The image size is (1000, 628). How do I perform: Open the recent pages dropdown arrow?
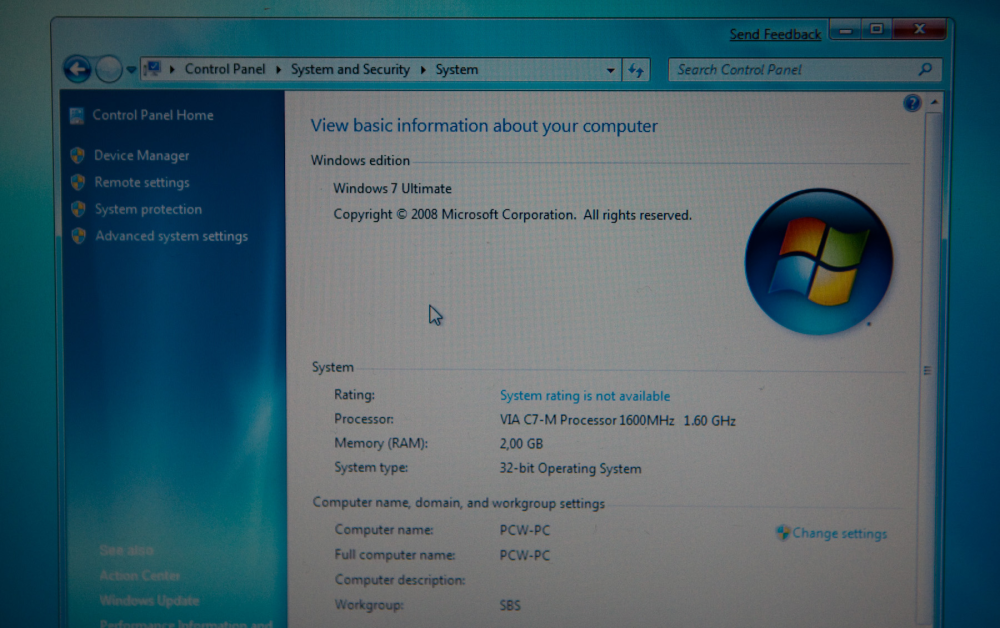[131, 69]
